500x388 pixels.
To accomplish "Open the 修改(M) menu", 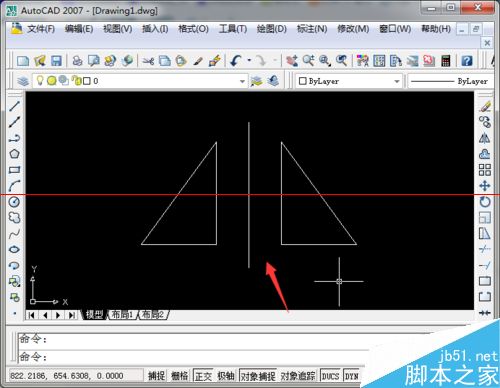I will [x=353, y=29].
